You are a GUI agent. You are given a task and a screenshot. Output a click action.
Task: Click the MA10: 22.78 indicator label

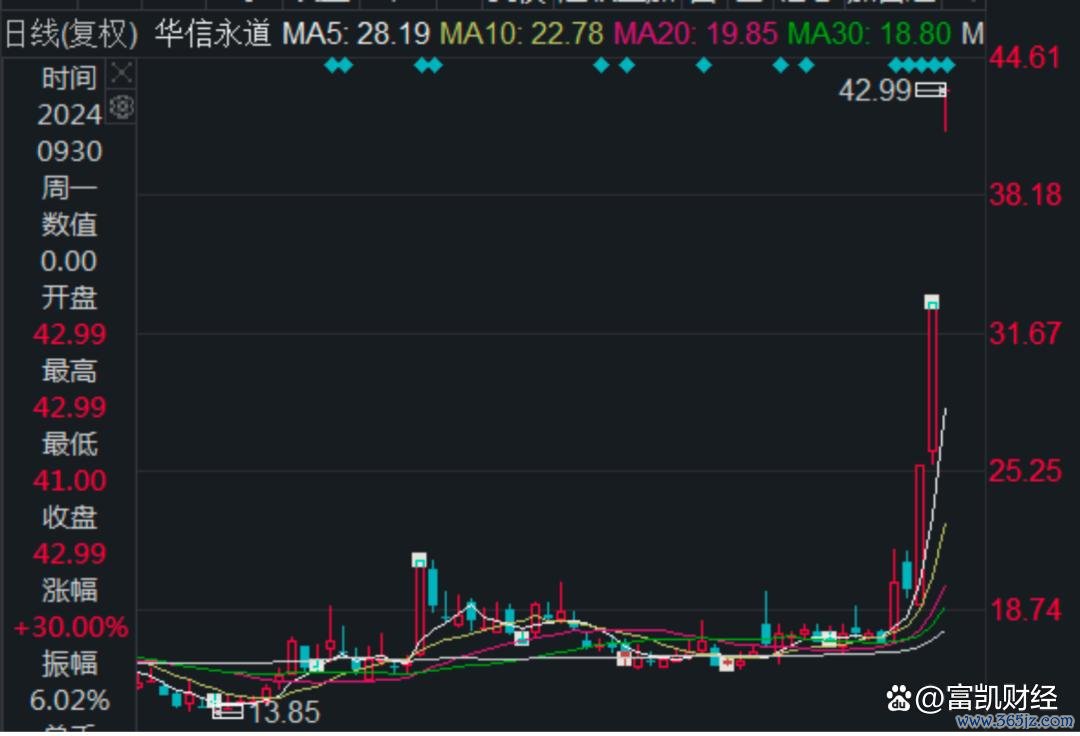pyautogui.click(x=522, y=35)
